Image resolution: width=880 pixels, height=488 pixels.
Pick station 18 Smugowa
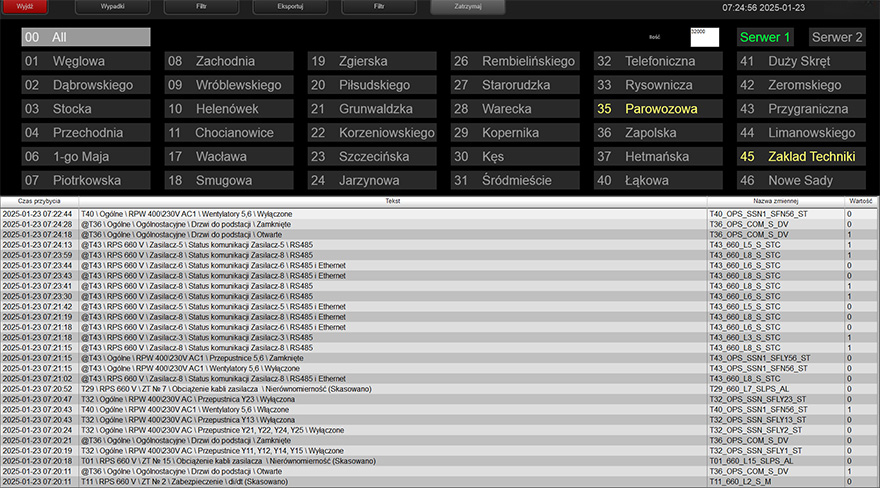point(229,181)
